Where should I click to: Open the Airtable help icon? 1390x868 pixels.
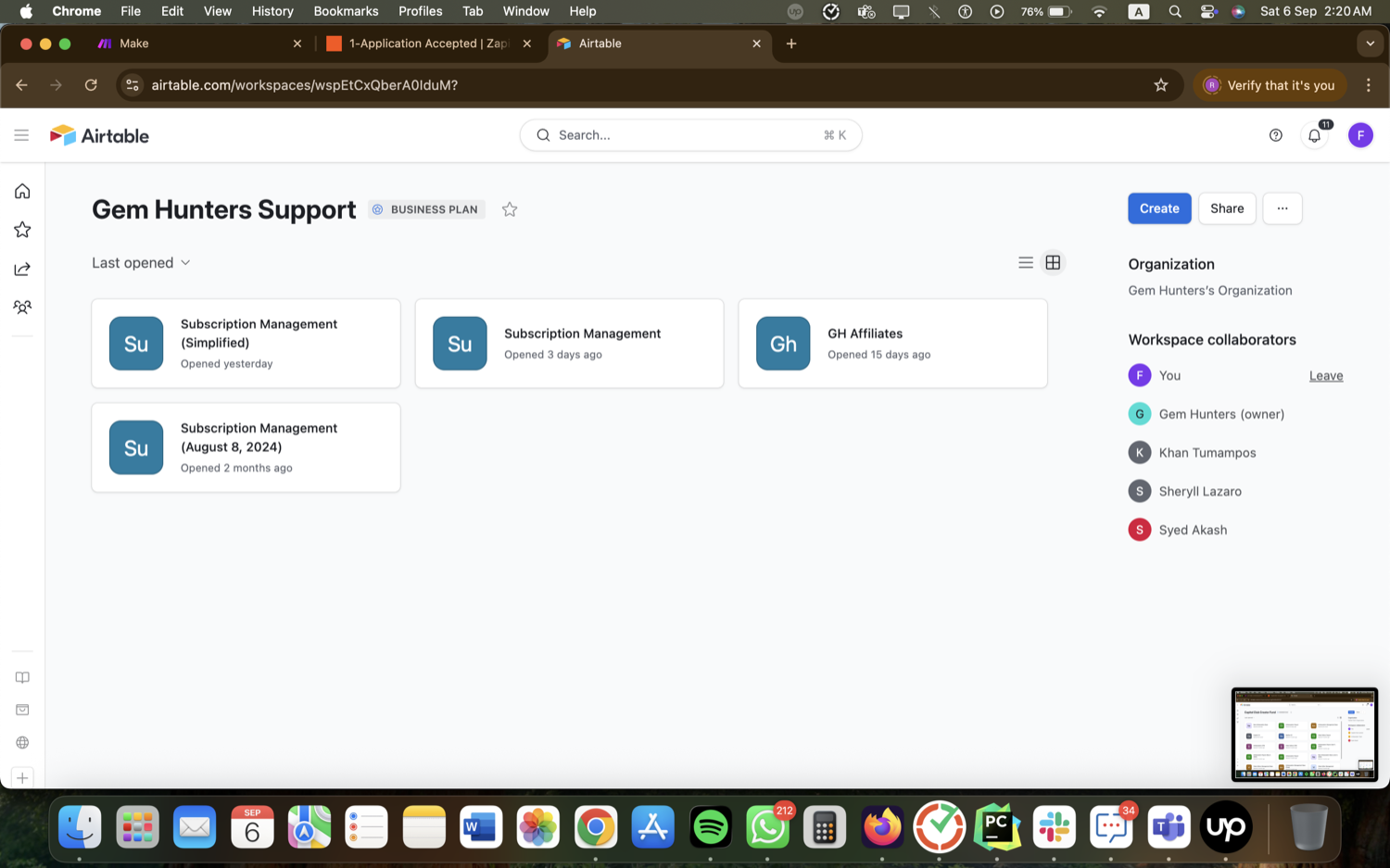point(1276,135)
